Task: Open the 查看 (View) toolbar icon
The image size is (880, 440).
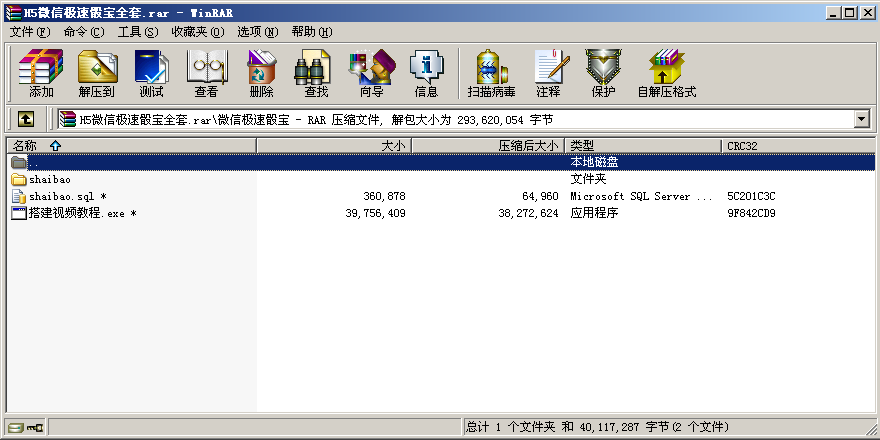Action: click(206, 73)
